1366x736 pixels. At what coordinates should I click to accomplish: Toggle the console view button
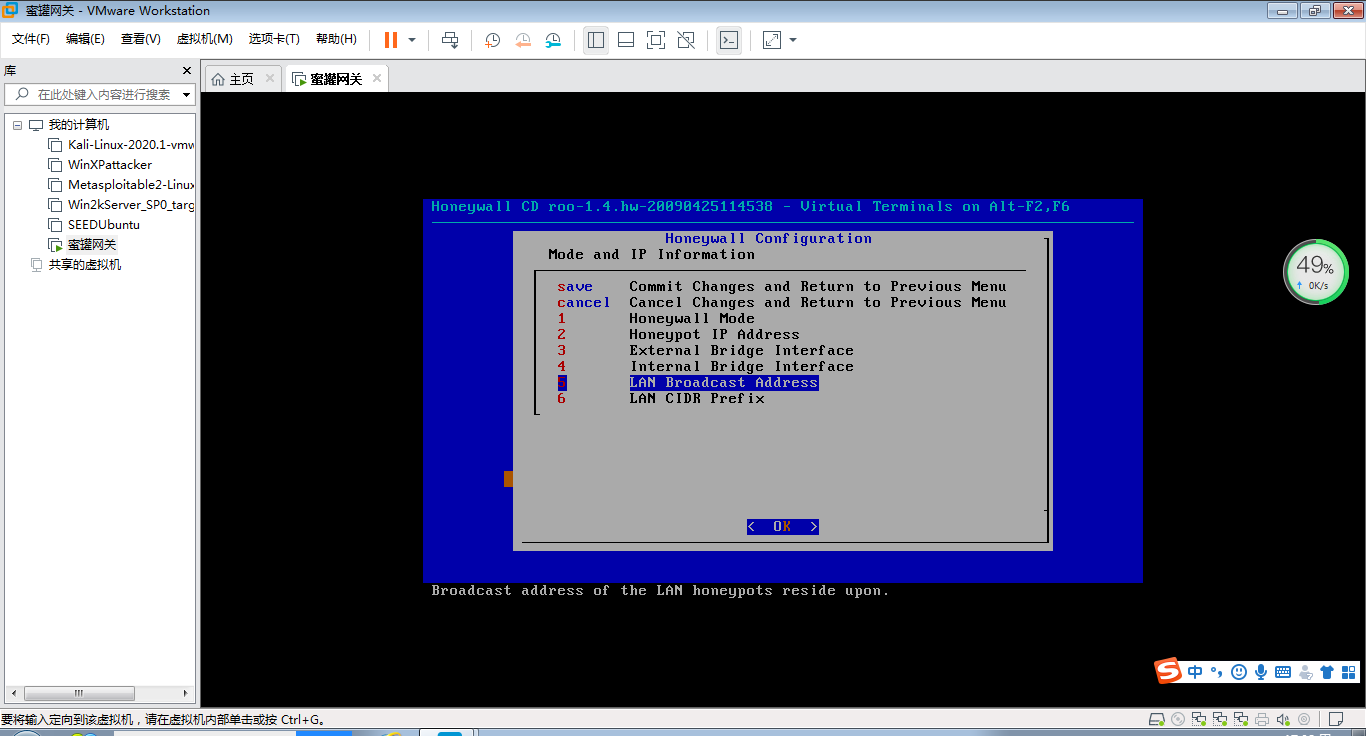pos(729,40)
